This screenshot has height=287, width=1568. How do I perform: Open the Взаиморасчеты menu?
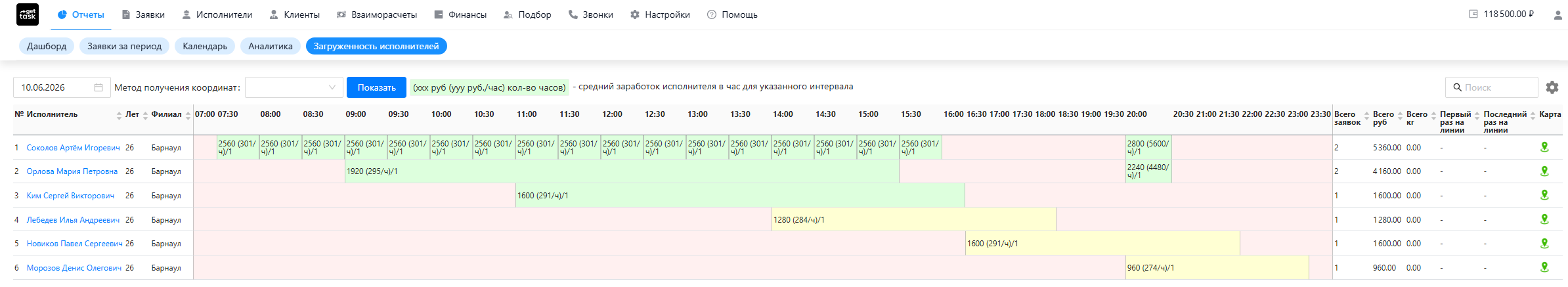pyautogui.click(x=376, y=14)
